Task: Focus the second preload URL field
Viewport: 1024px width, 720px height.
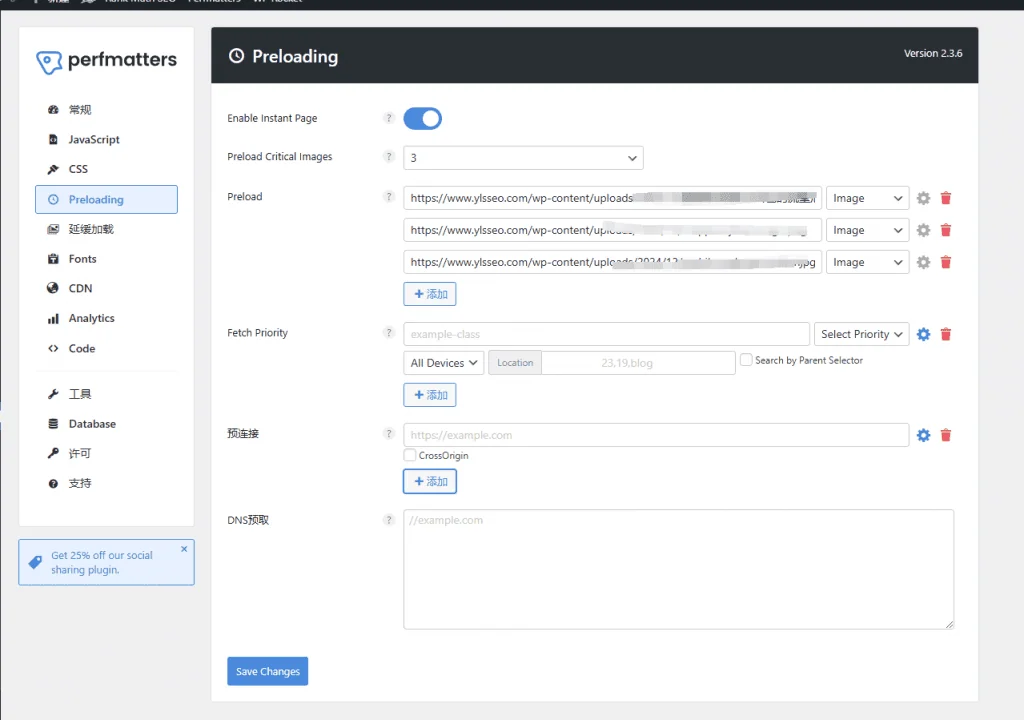Action: 613,230
